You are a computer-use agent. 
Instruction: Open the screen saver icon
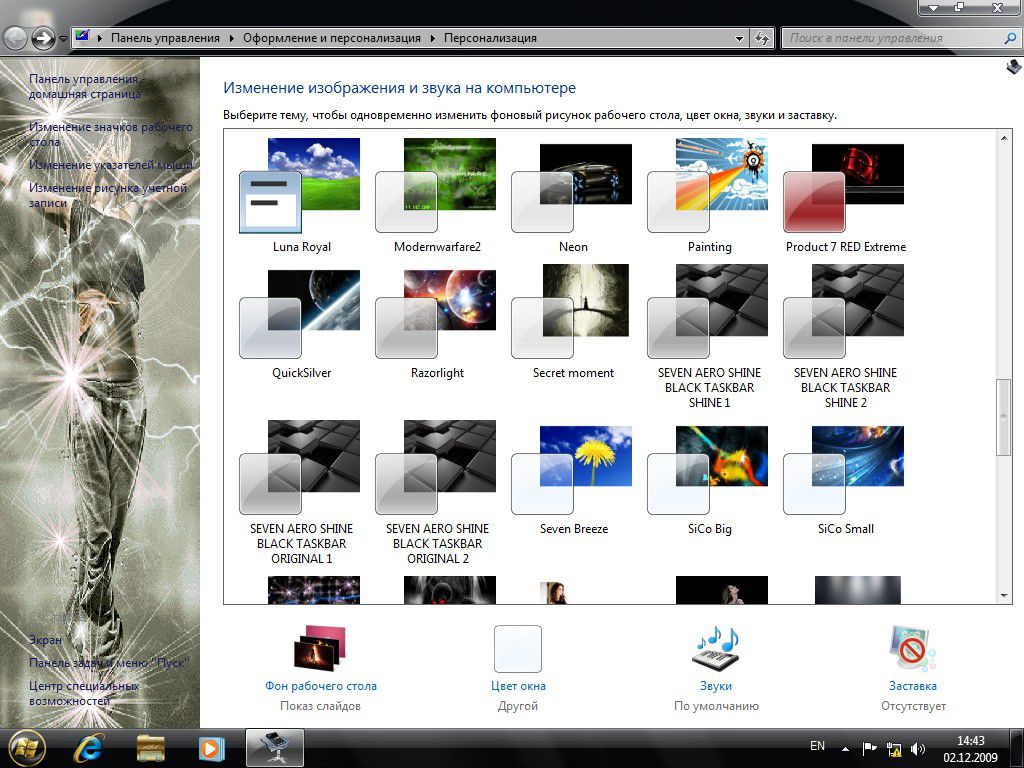[913, 648]
